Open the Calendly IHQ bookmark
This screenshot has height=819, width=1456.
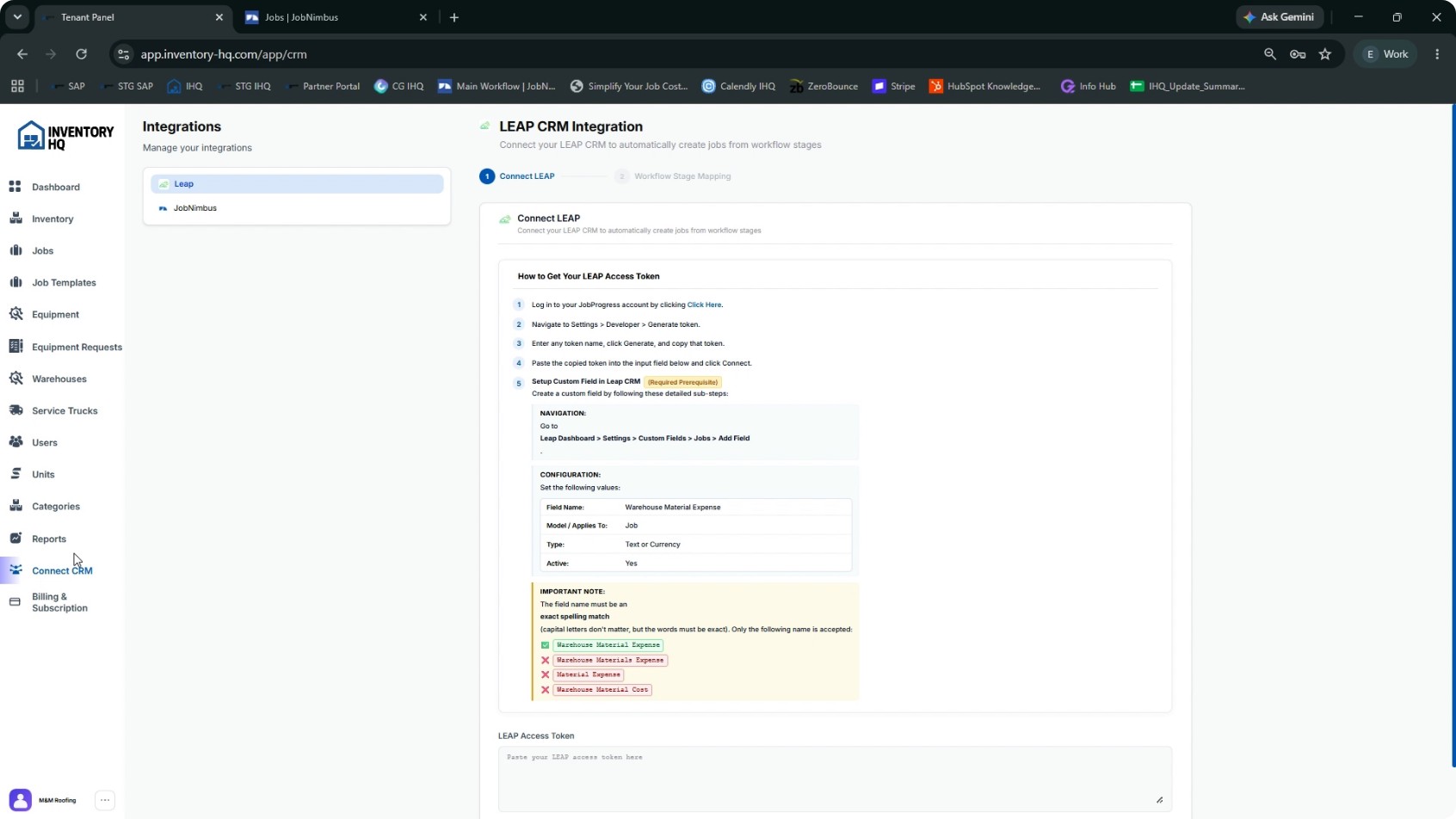[x=739, y=86]
